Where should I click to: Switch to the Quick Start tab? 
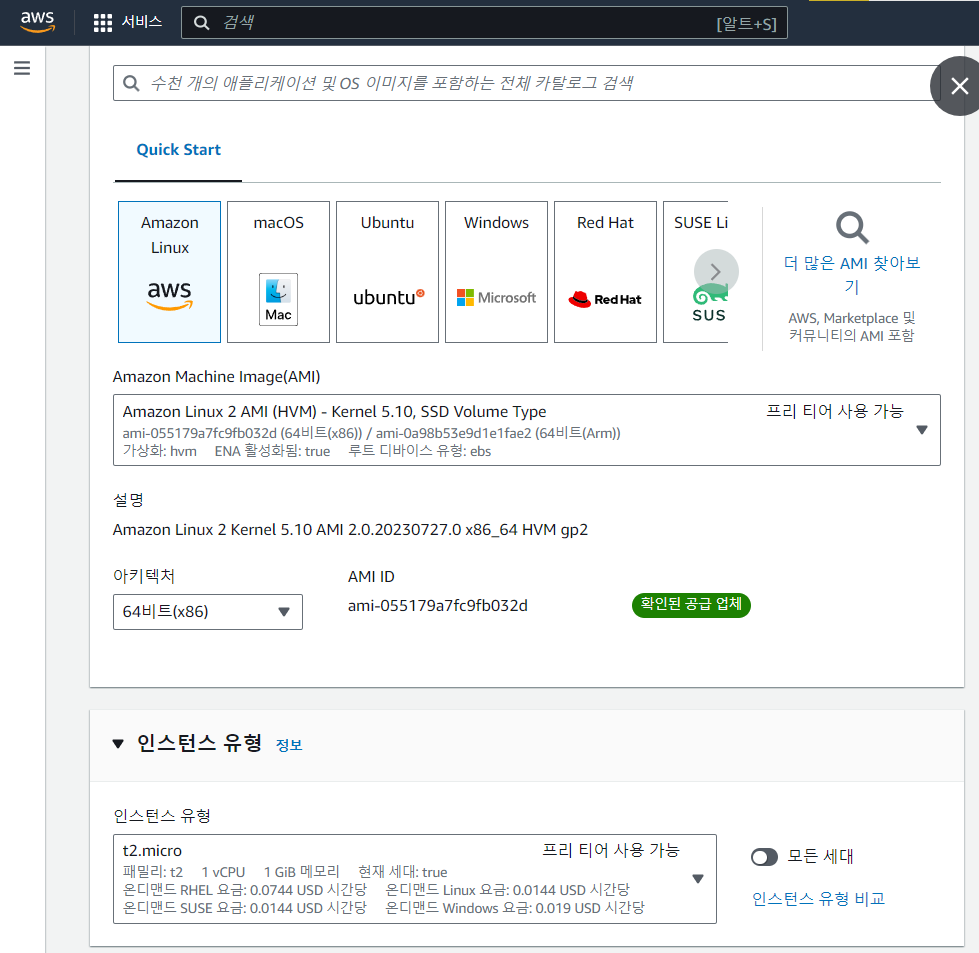point(179,150)
